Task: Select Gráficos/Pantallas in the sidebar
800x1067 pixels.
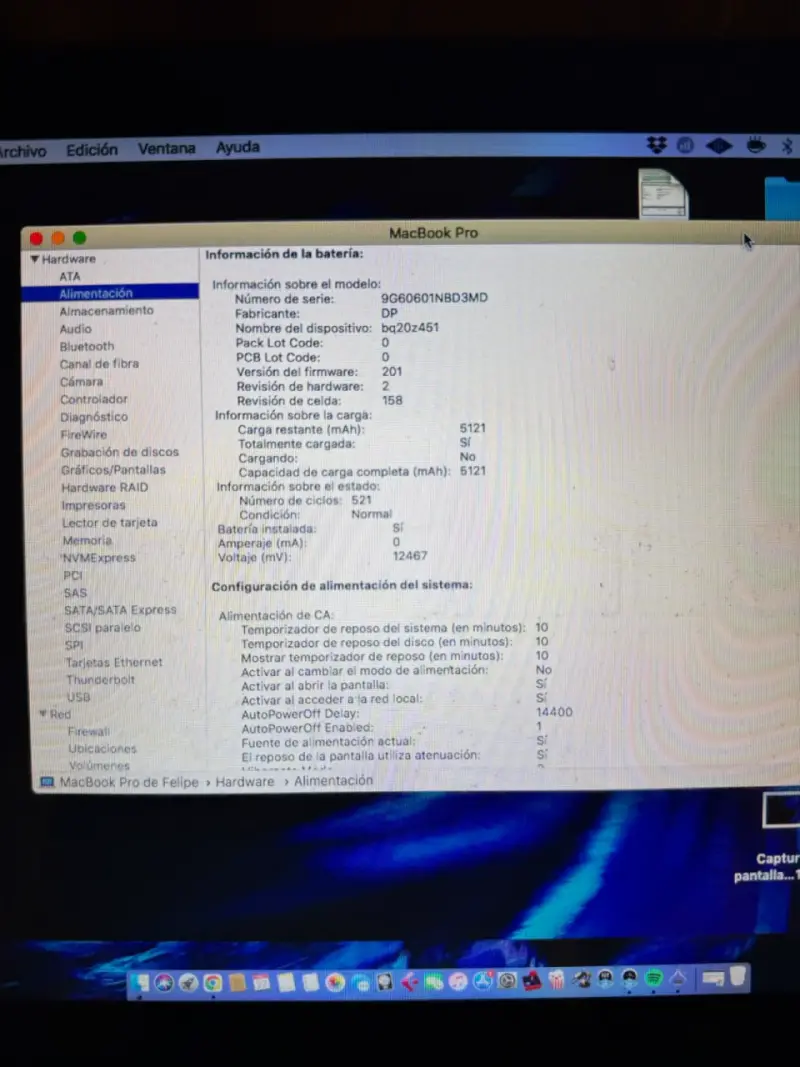Action: 114,470
